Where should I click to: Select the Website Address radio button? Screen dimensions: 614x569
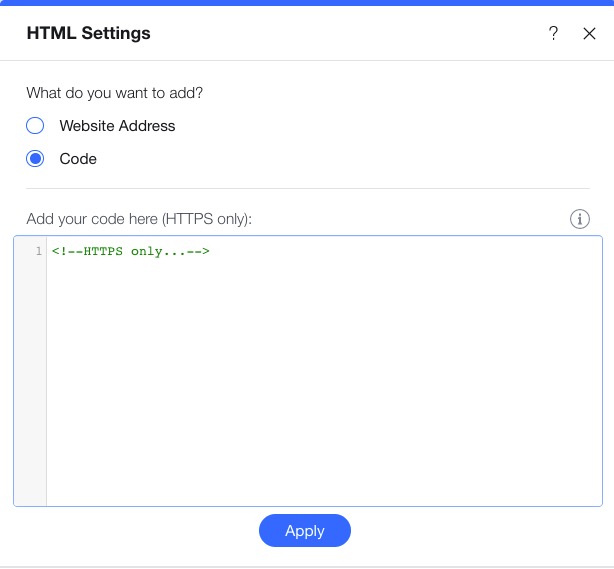pos(35,126)
